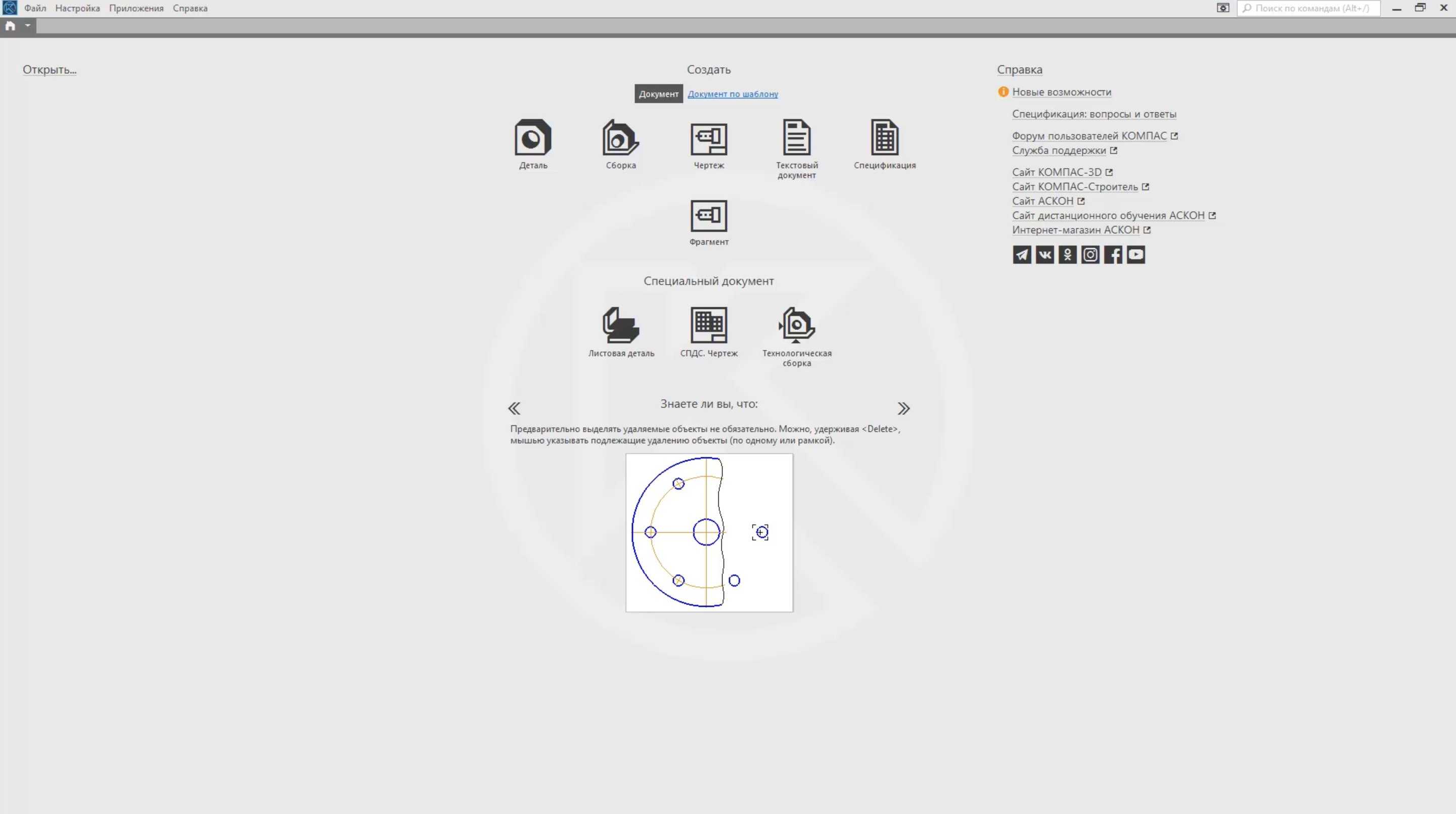Restore down the application window
Viewport: 1456px width, 814px height.
pos(1420,8)
